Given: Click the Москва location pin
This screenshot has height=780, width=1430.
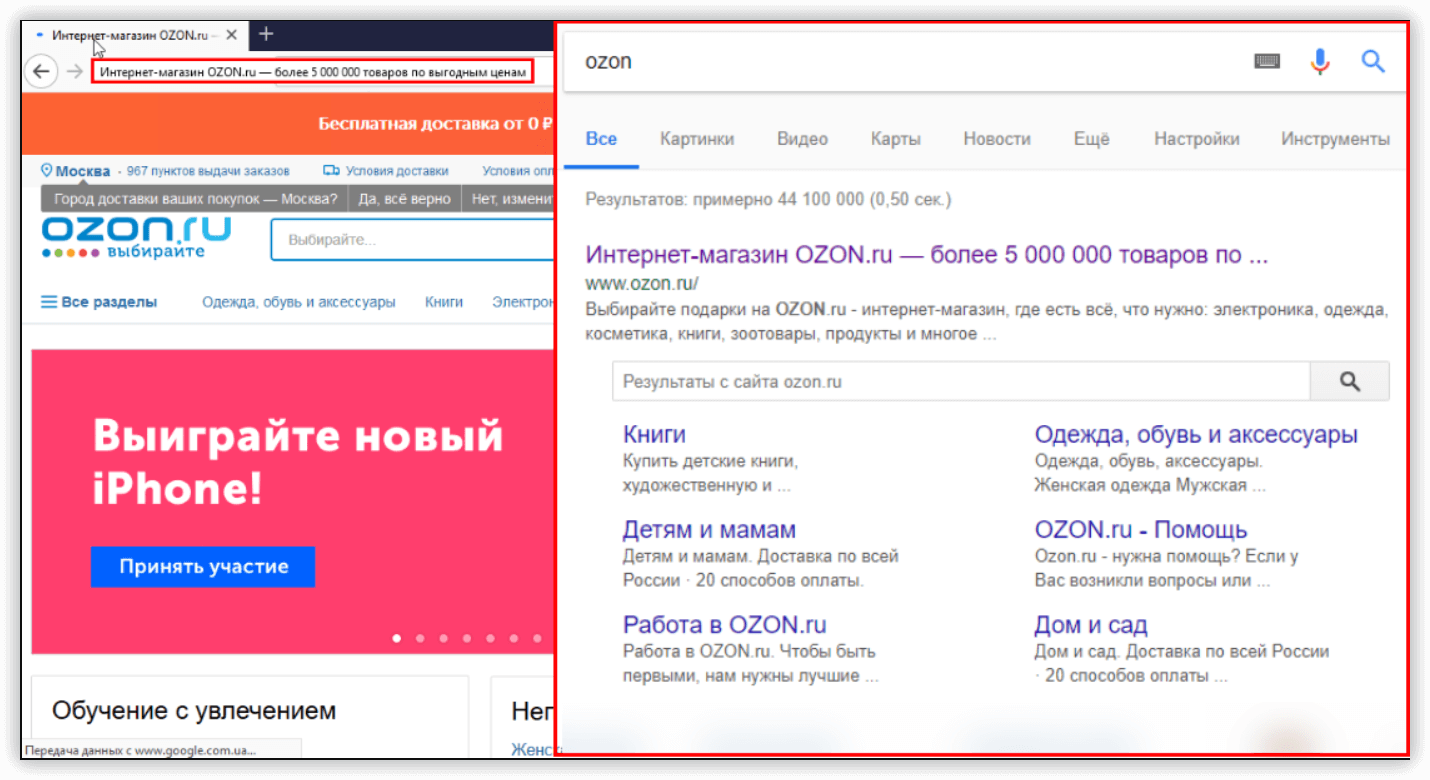Looking at the screenshot, I should (x=46, y=170).
